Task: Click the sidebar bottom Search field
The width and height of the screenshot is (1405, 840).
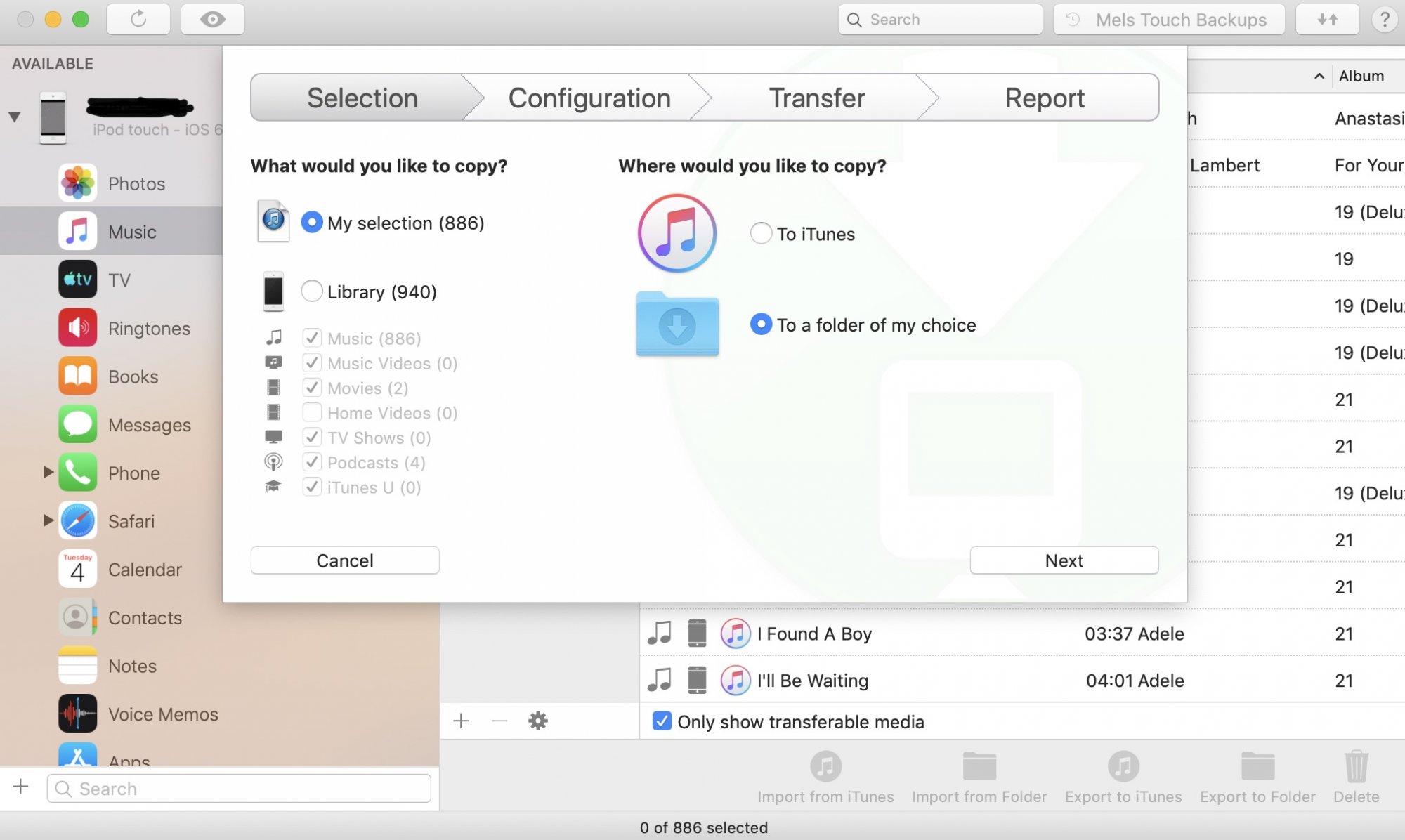Action: 239,788
